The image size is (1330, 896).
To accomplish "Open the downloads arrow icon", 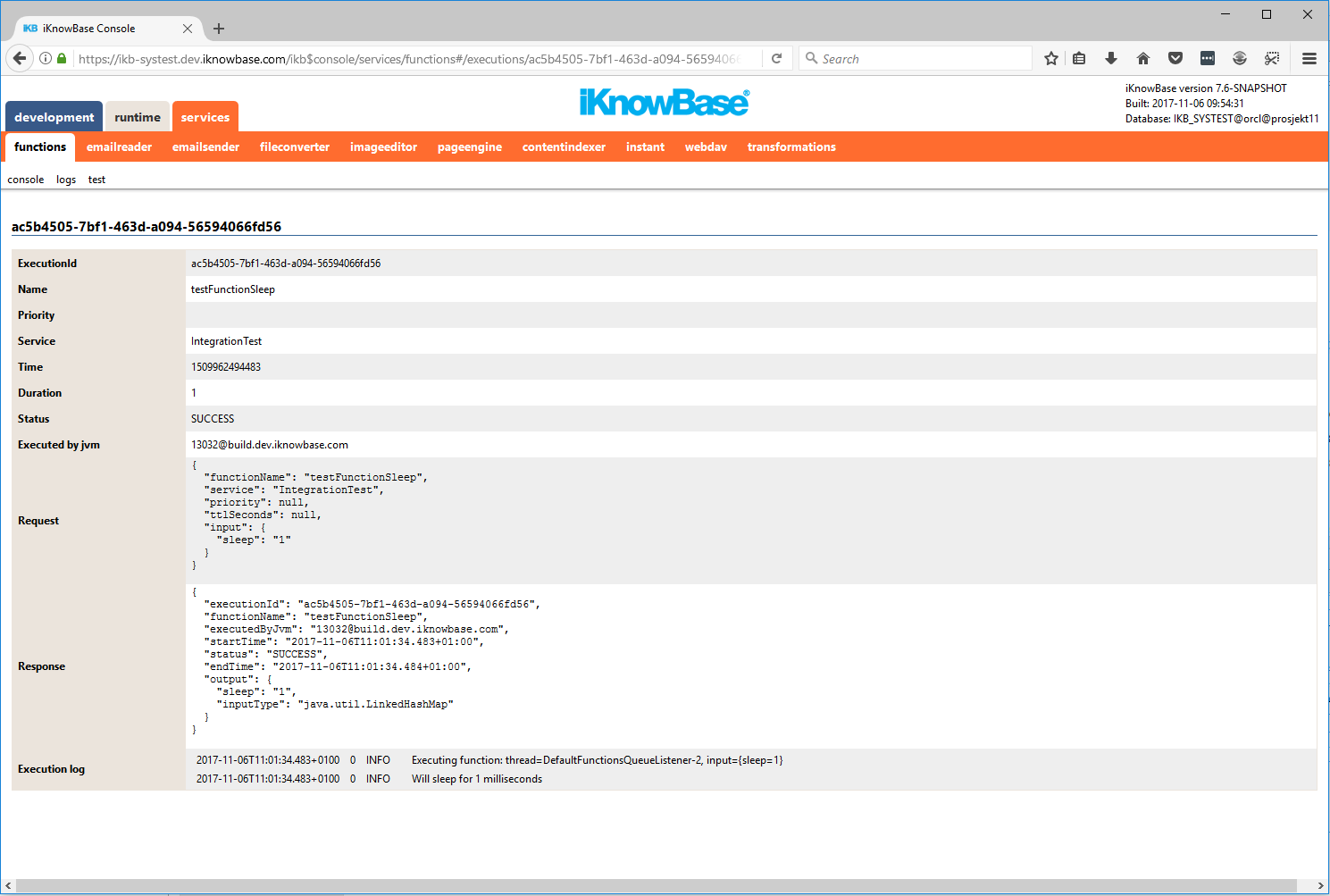I will click(1111, 59).
